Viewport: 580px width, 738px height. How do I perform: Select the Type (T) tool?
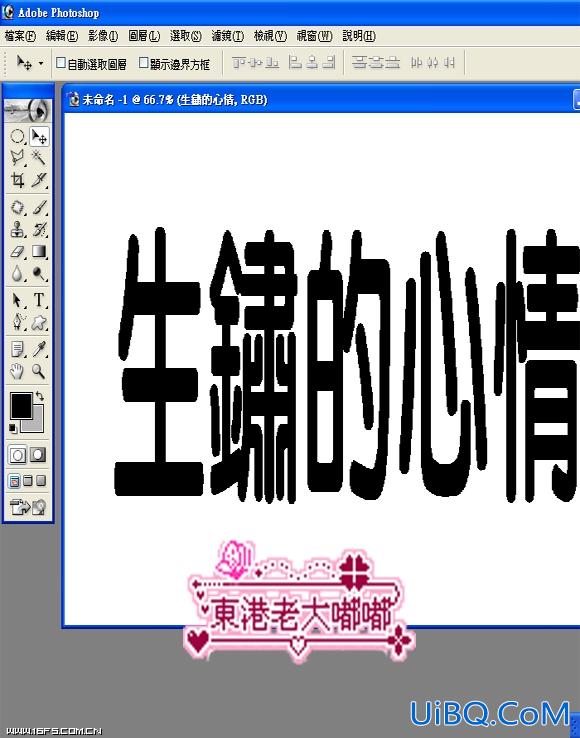point(39,300)
